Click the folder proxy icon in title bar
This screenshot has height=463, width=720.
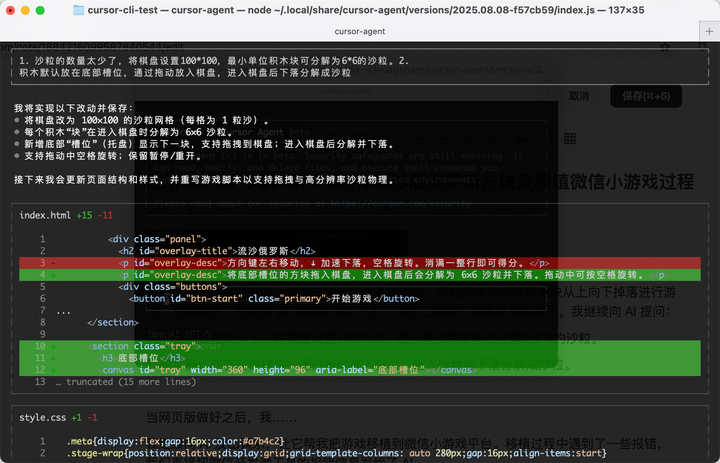click(x=79, y=10)
